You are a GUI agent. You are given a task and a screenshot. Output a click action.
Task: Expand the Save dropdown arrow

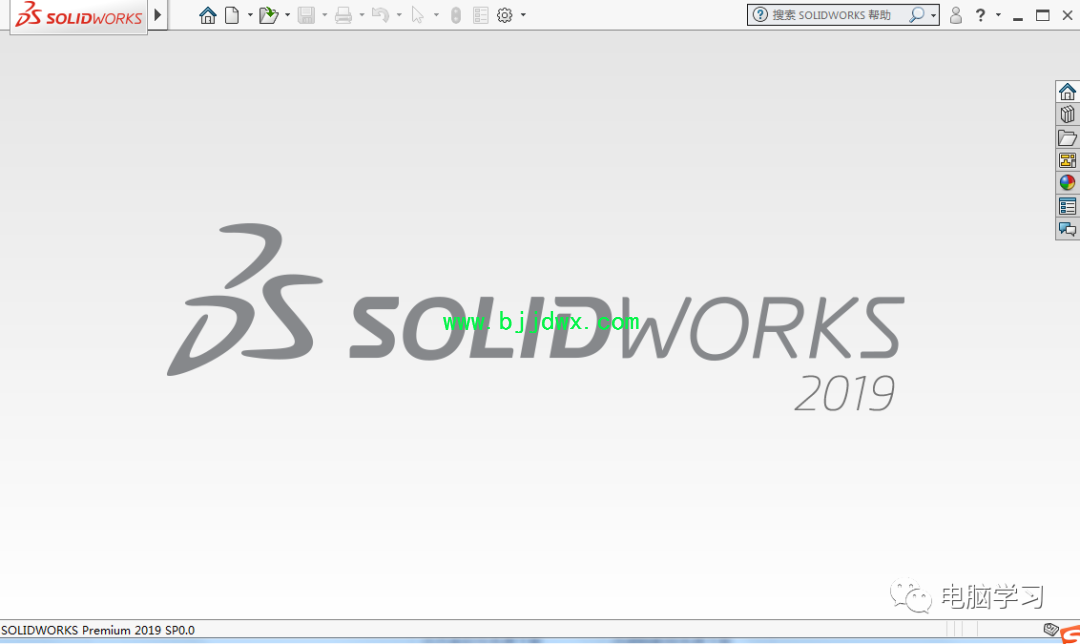[324, 15]
